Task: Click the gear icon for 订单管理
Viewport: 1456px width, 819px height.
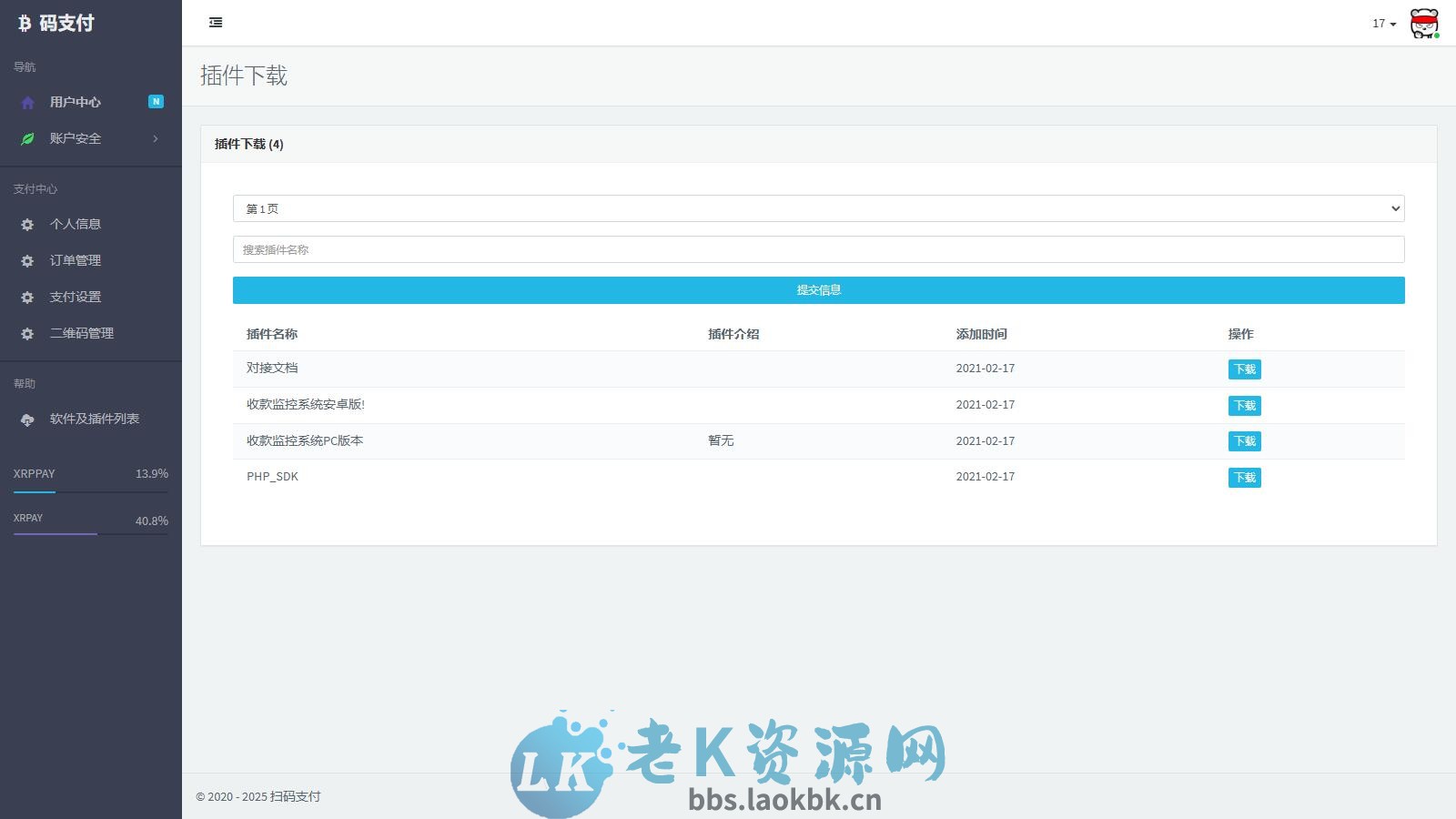Action: pyautogui.click(x=27, y=260)
